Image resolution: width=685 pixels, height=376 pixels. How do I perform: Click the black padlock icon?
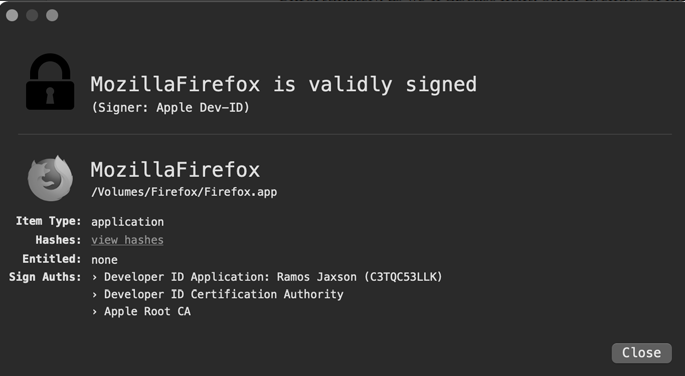pos(50,82)
